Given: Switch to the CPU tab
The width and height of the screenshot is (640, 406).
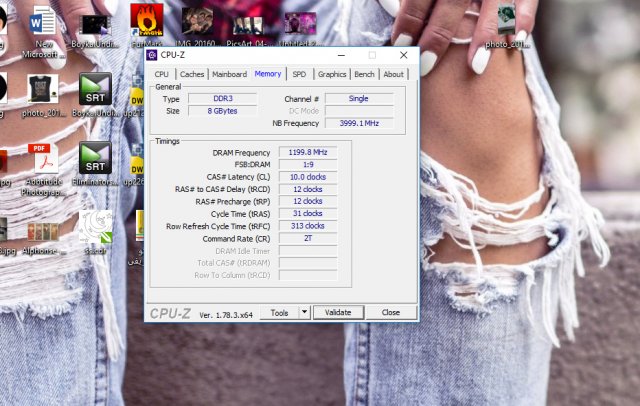Looking at the screenshot, I should tap(162, 74).
